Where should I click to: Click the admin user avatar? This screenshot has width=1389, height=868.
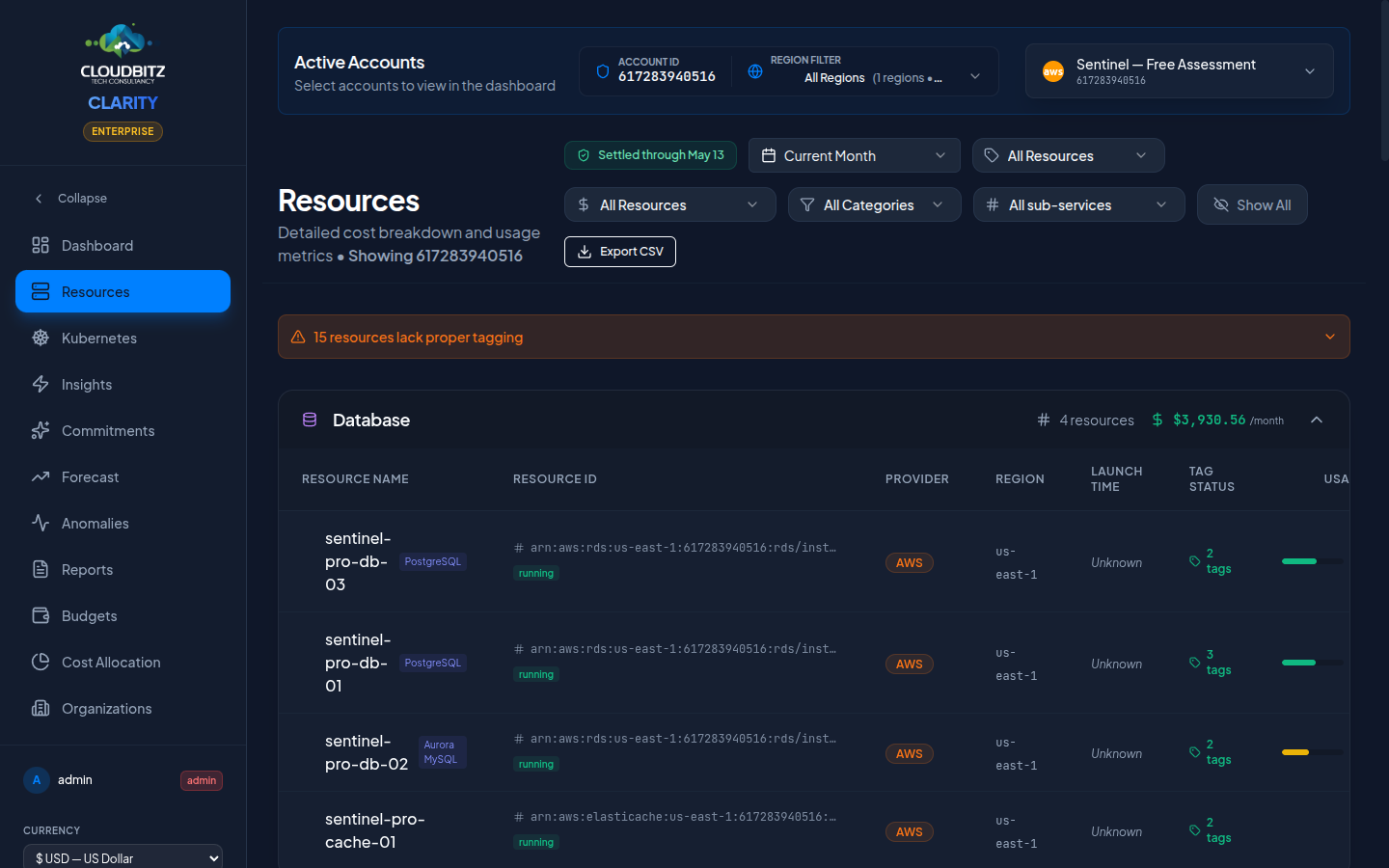click(37, 780)
